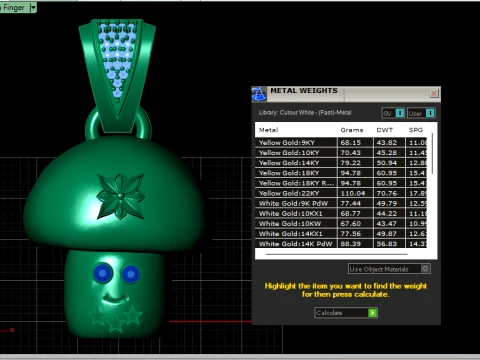Click grams value 77.56
The image size is (480, 360).
(350, 233)
